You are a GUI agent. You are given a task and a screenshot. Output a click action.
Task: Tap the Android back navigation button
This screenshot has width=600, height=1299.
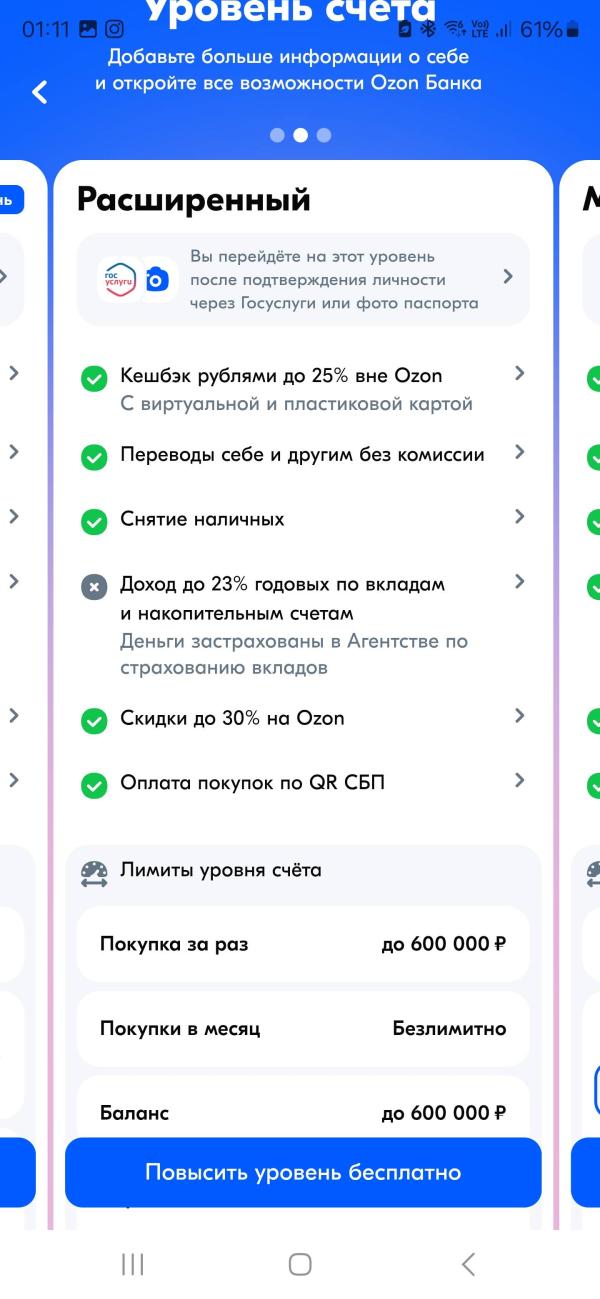[x=468, y=1264]
